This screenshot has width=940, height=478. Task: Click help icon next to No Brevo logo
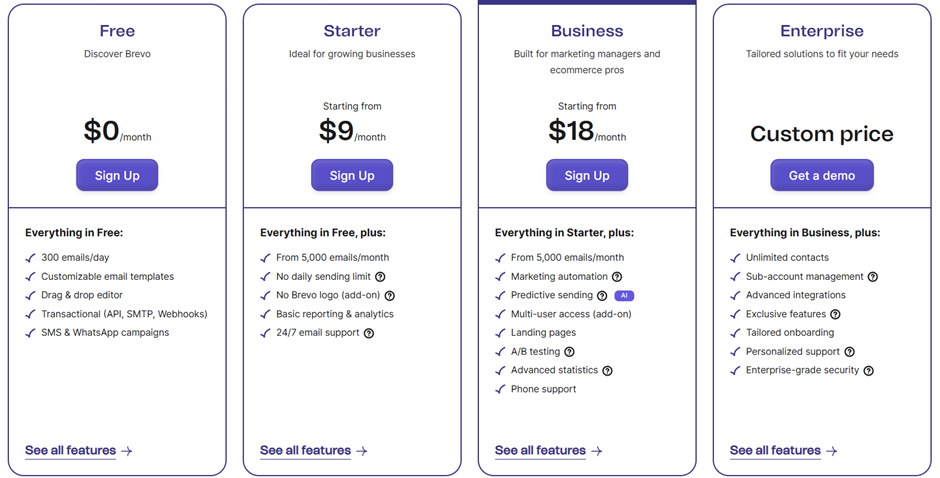(390, 296)
